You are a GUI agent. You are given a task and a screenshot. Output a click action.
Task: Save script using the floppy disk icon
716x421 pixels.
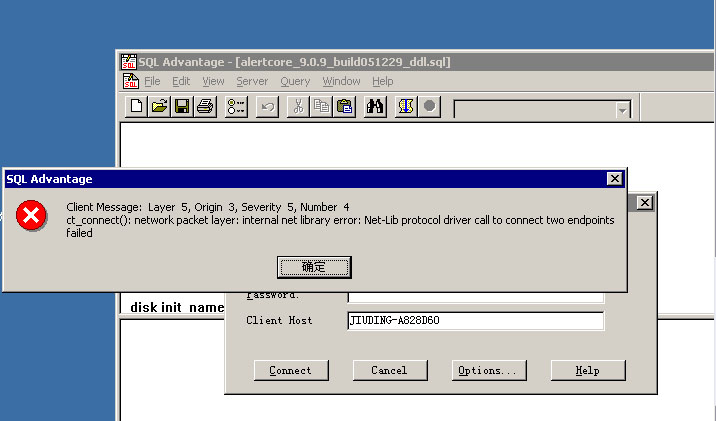[182, 107]
